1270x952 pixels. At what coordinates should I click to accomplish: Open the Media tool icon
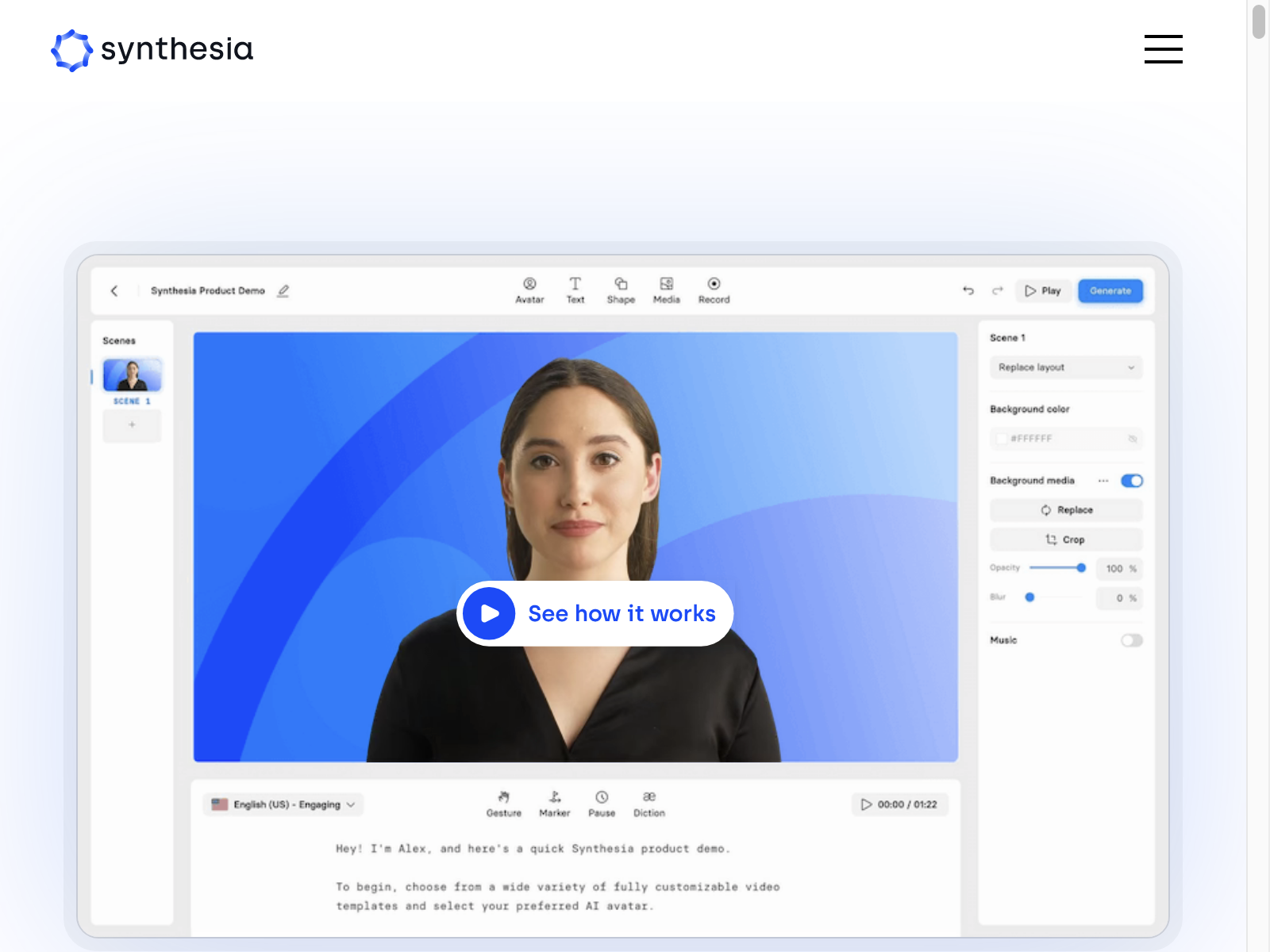(x=666, y=284)
